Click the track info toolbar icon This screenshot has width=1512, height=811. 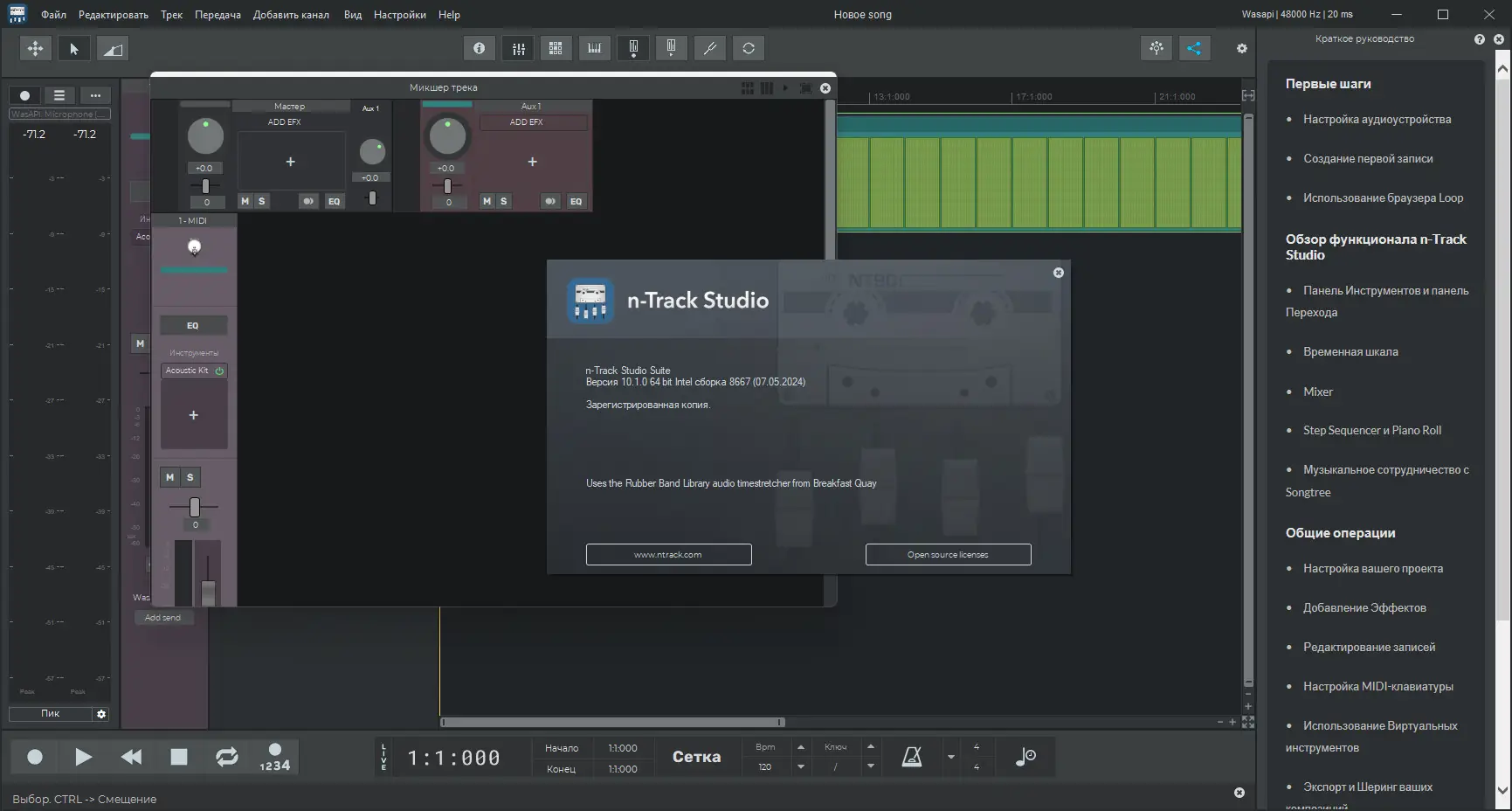point(479,48)
